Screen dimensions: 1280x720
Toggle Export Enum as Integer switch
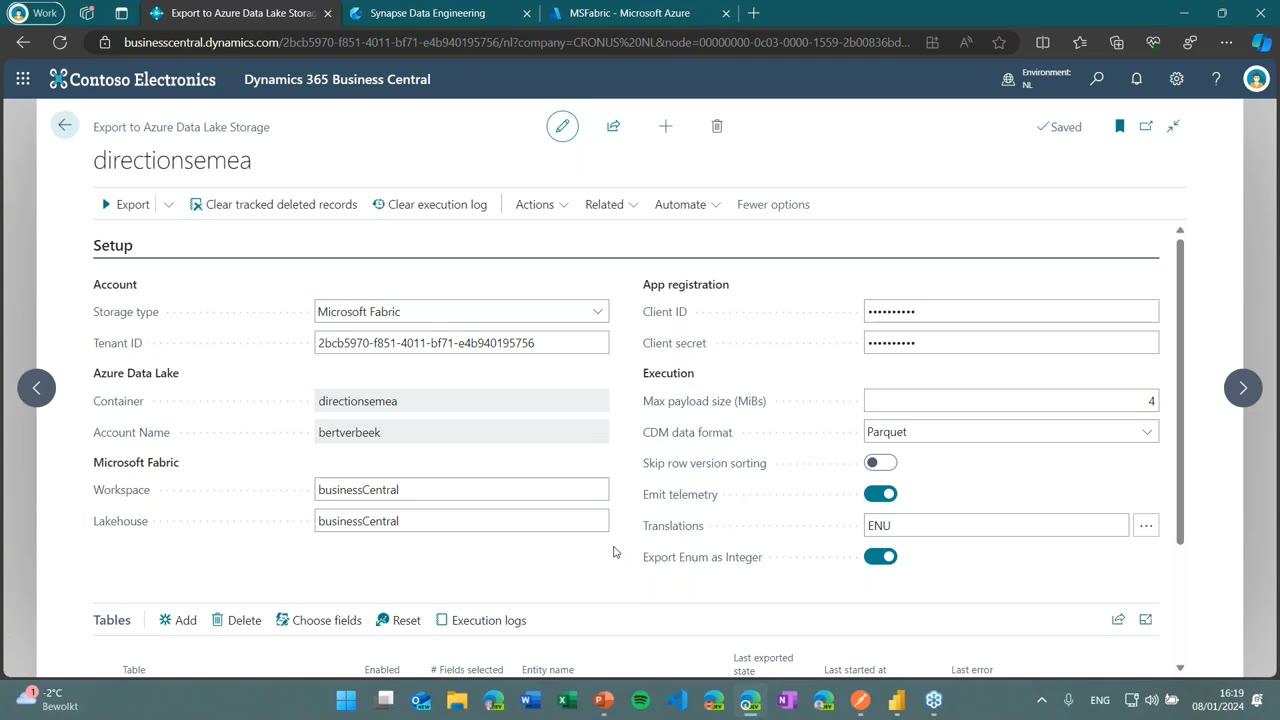(x=881, y=557)
